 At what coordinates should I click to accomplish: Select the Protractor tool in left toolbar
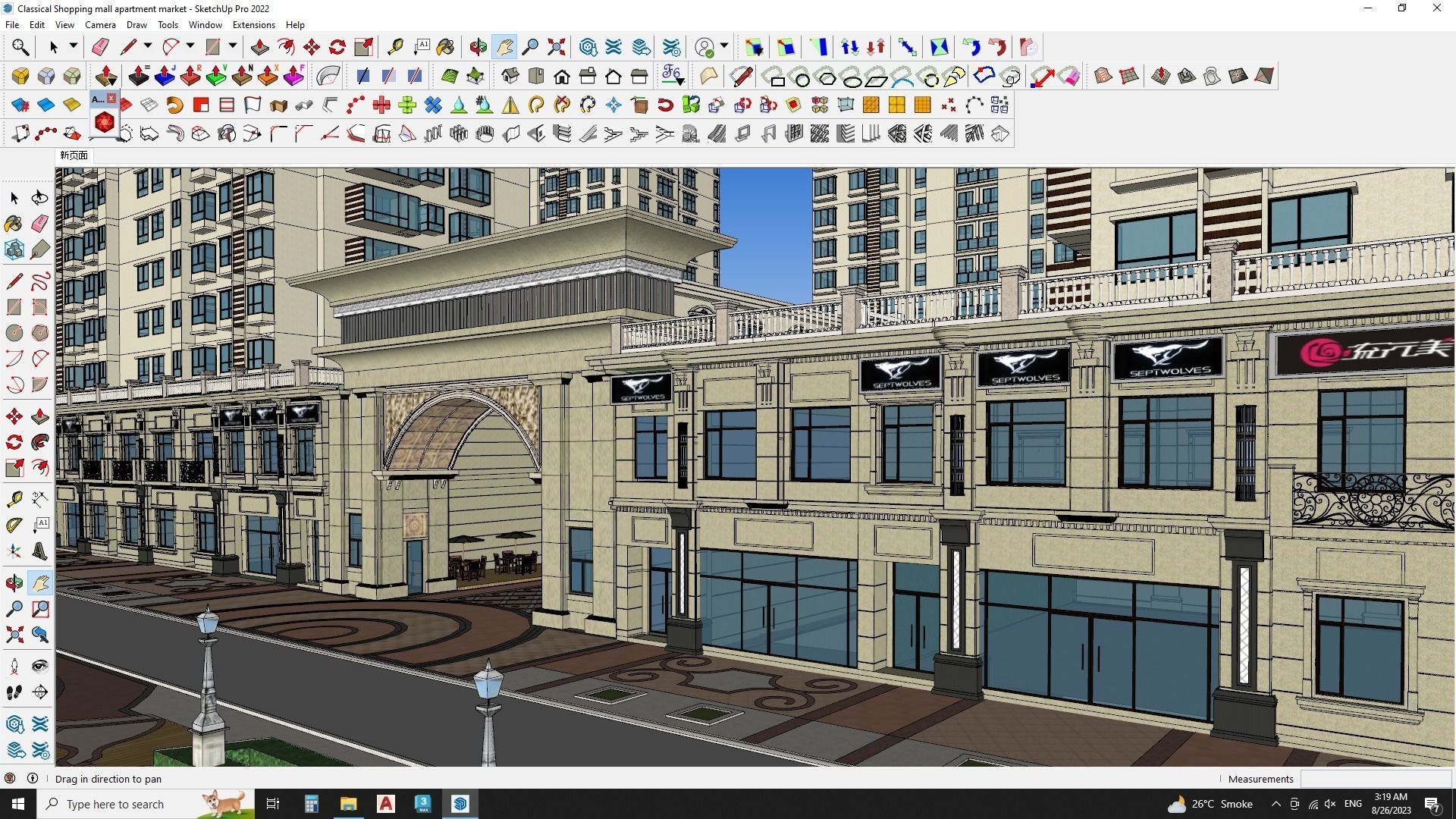(x=14, y=525)
